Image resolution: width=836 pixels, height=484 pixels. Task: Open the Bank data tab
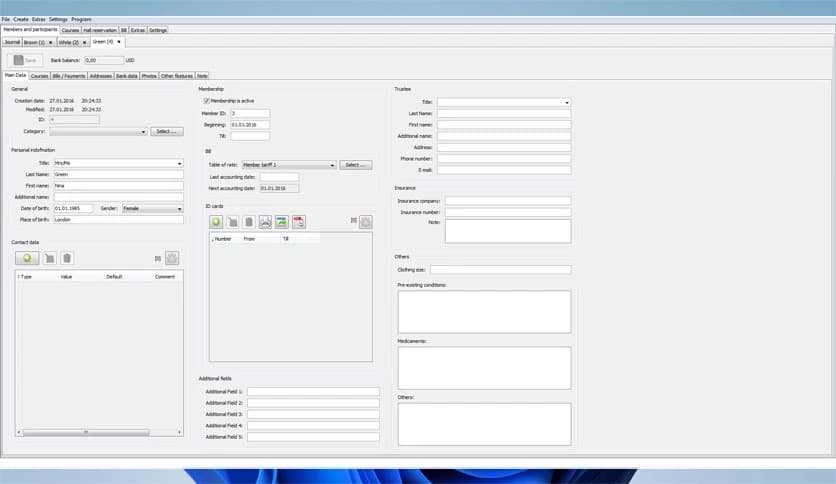(127, 76)
